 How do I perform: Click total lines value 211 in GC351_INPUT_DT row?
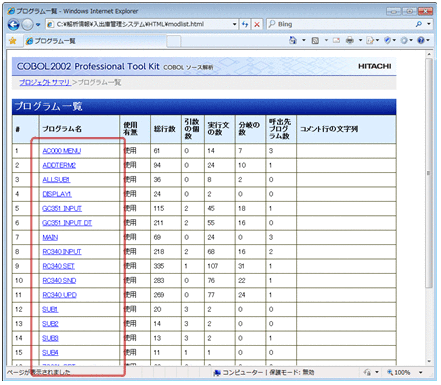coord(158,223)
